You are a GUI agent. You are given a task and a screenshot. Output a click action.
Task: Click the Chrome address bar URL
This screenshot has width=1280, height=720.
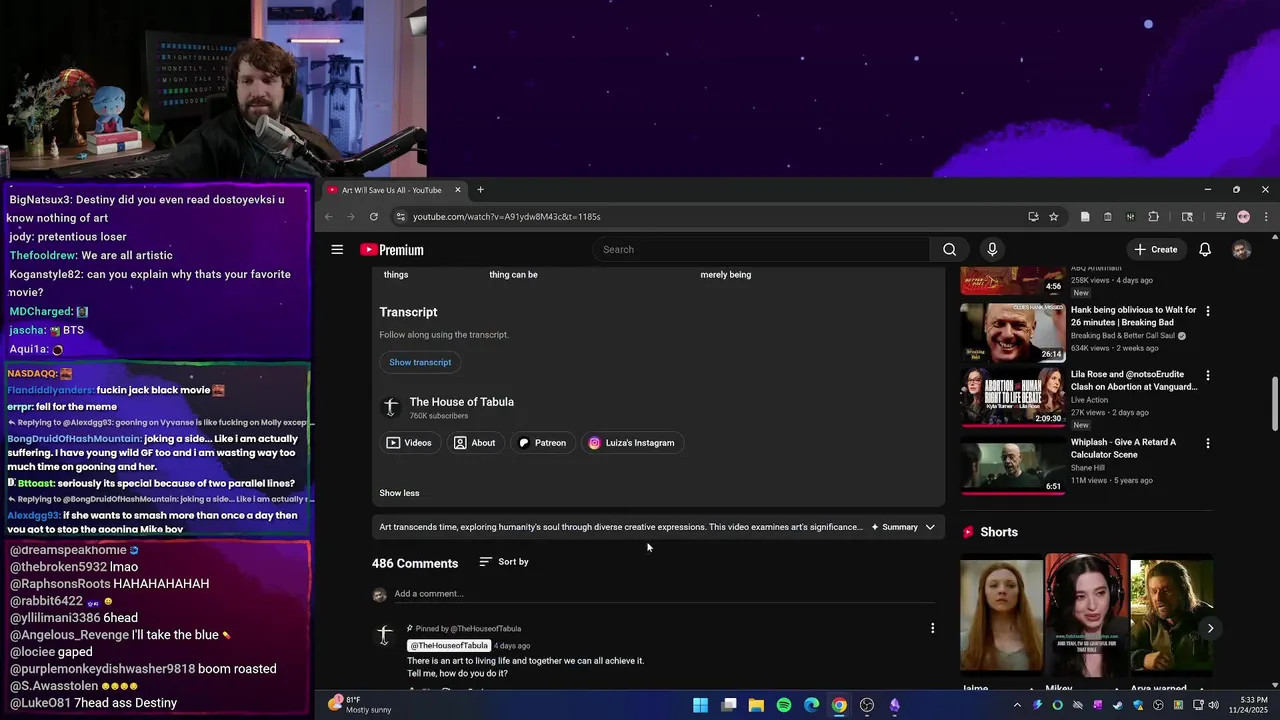(506, 217)
